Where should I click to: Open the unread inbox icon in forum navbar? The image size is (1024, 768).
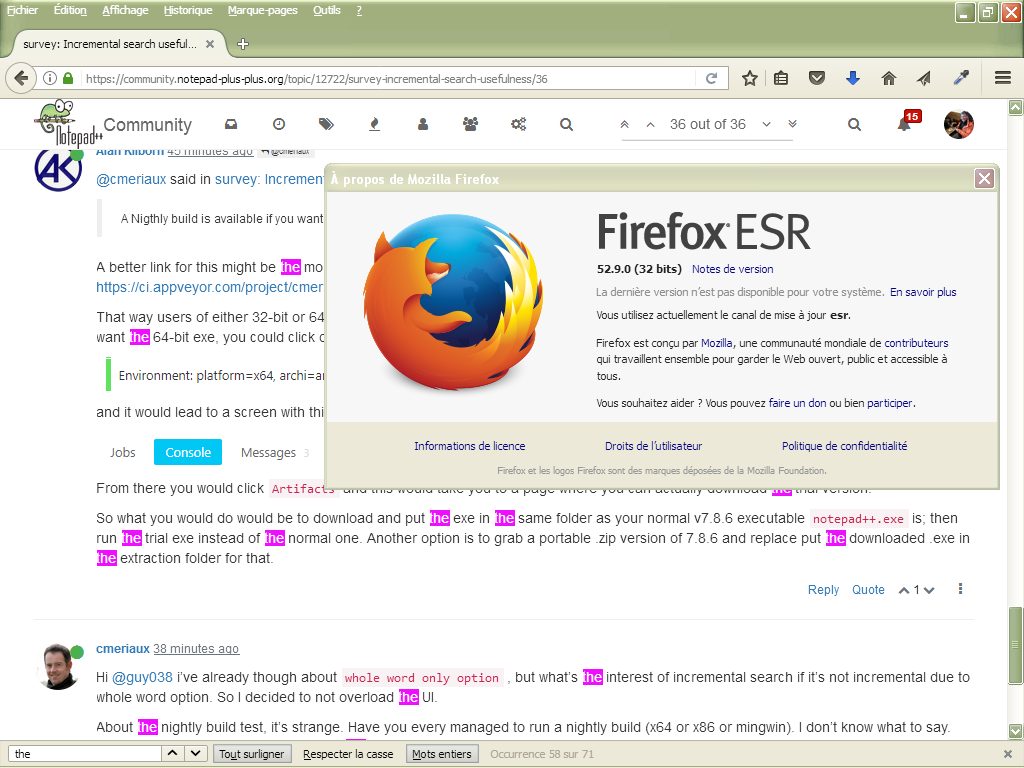pos(231,124)
